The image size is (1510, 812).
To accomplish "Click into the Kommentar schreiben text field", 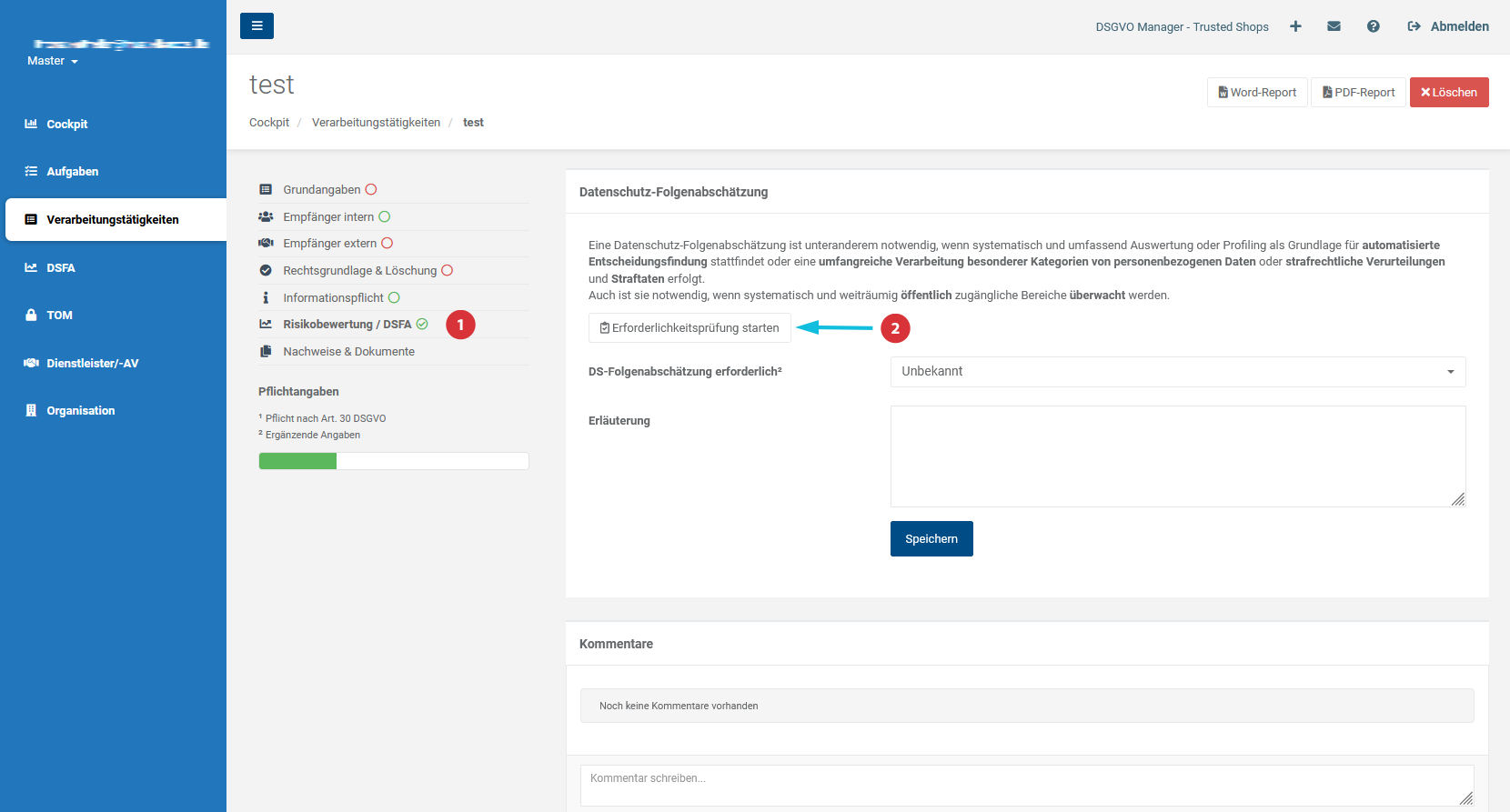I will click(x=1026, y=785).
